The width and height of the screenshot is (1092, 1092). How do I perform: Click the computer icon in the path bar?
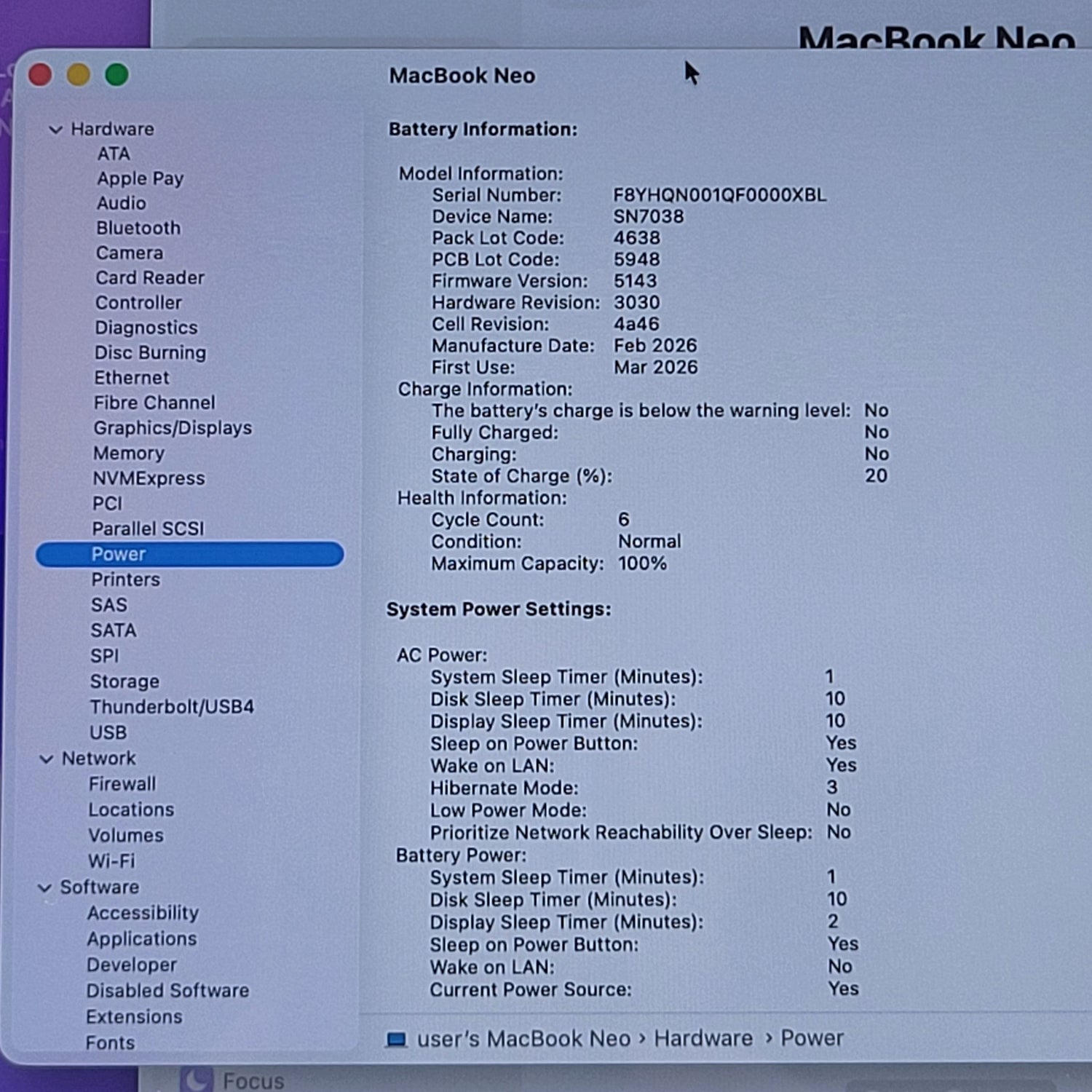(396, 1039)
